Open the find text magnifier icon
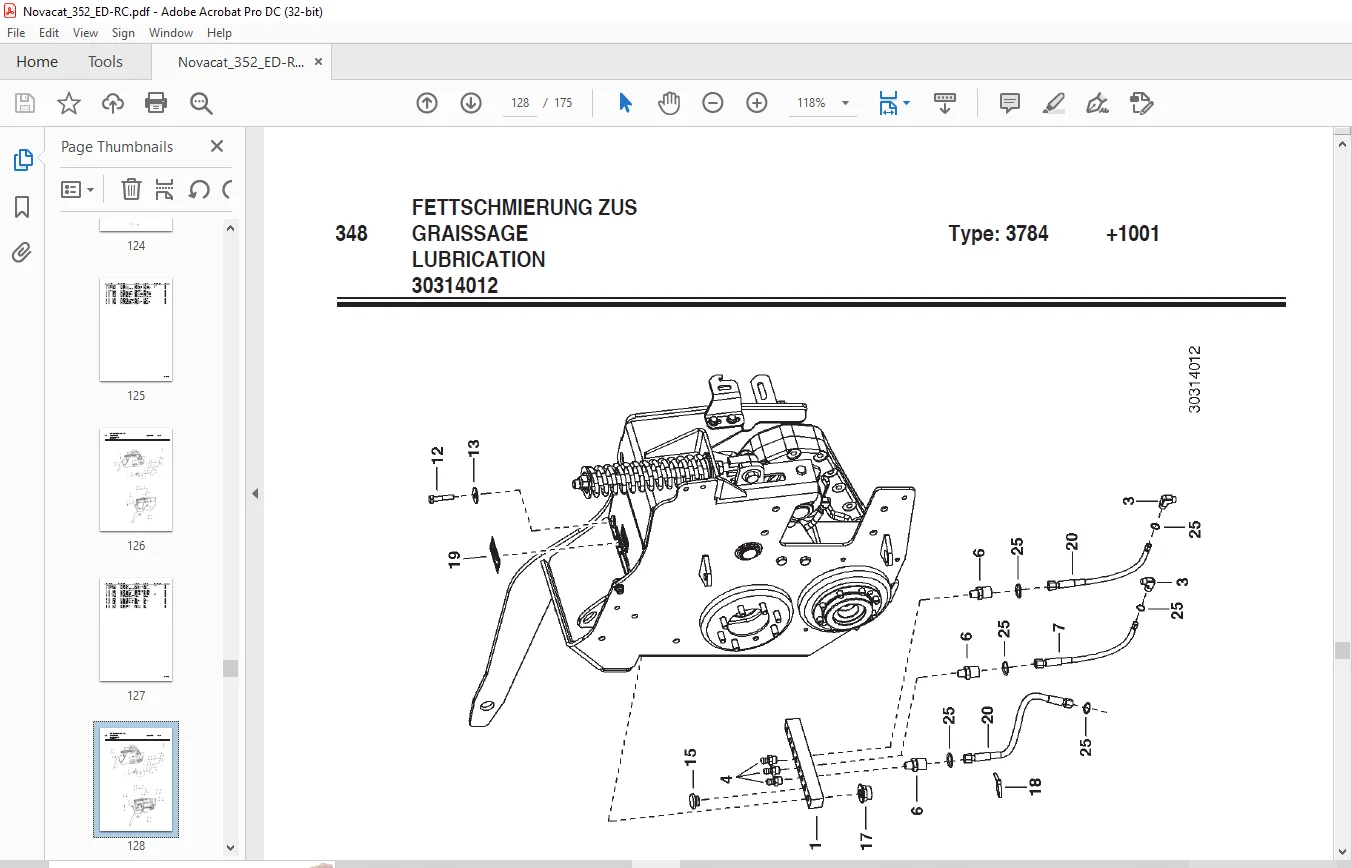The image size is (1352, 868). [x=201, y=103]
